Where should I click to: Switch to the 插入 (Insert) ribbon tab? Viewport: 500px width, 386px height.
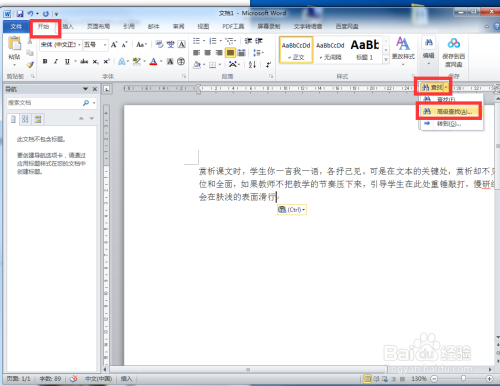click(x=68, y=26)
